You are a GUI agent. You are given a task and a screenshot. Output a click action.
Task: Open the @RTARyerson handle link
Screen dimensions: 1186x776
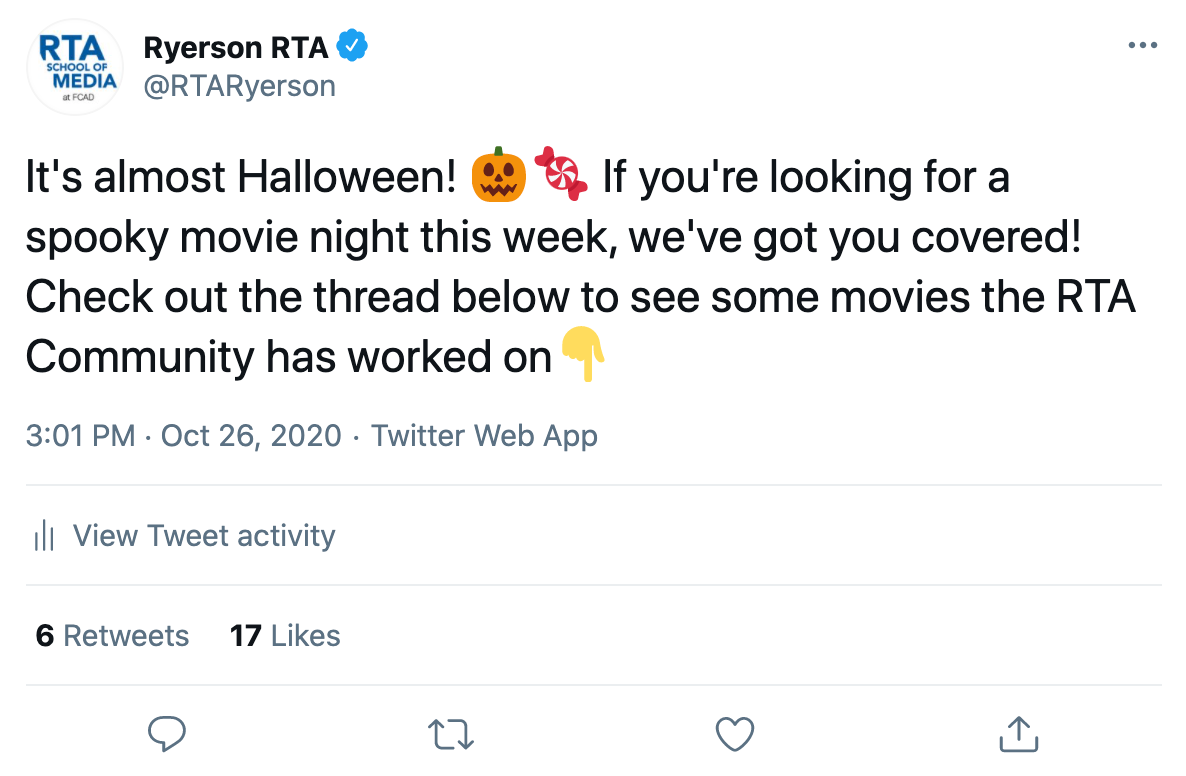239,86
